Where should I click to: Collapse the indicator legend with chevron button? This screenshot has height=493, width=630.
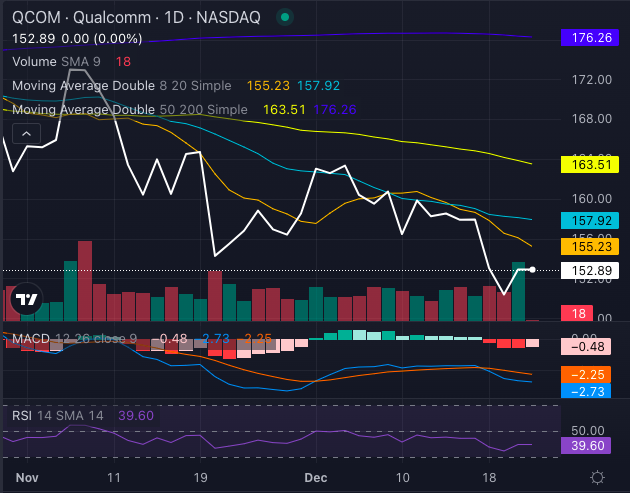[x=25, y=133]
